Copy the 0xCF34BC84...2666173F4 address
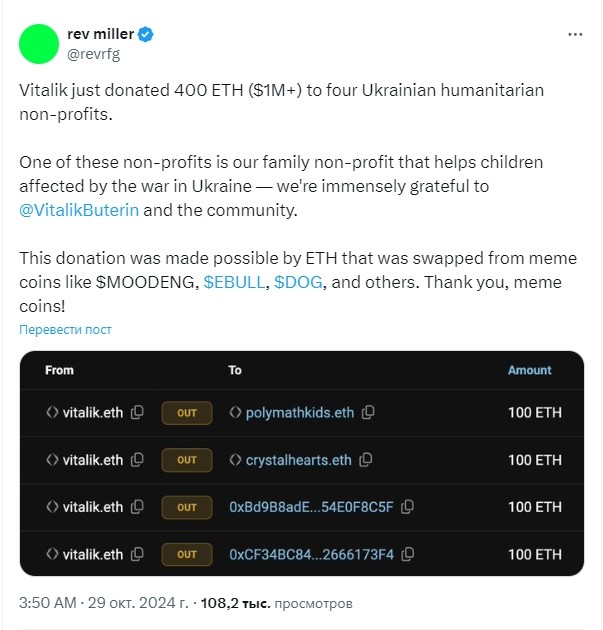 [x=408, y=554]
